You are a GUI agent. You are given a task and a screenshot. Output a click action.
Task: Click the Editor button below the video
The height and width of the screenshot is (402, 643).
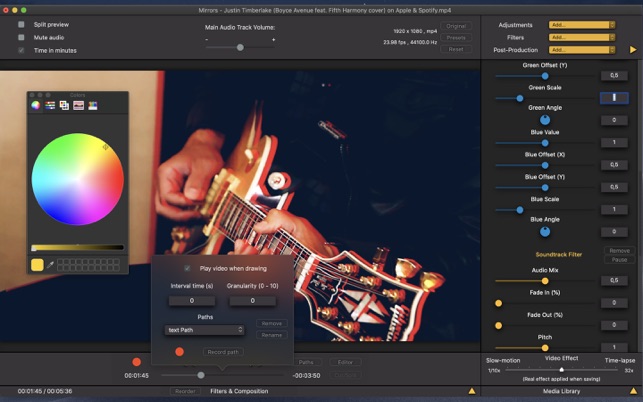click(x=345, y=362)
